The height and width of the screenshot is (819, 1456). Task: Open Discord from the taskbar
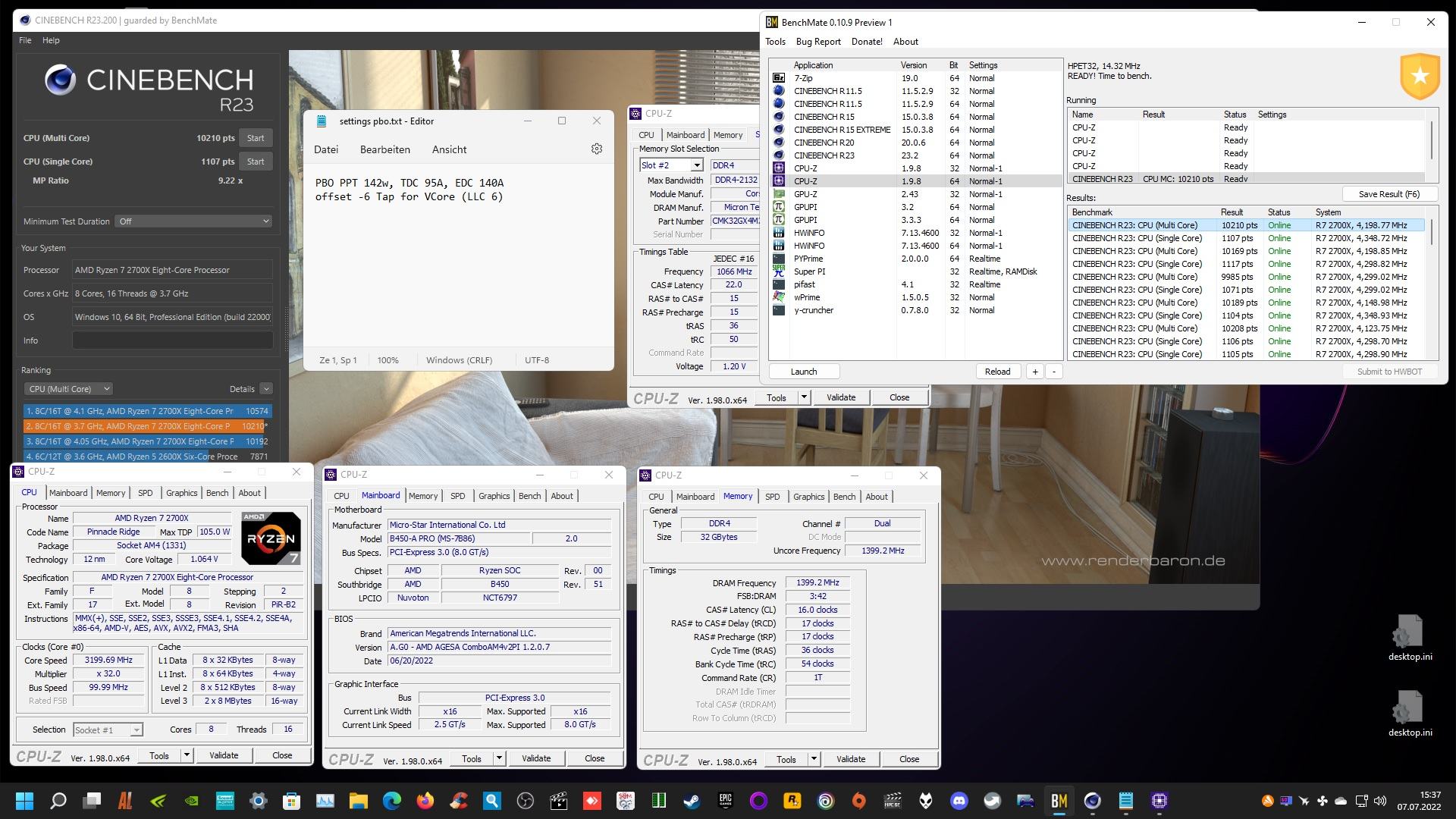point(959,801)
